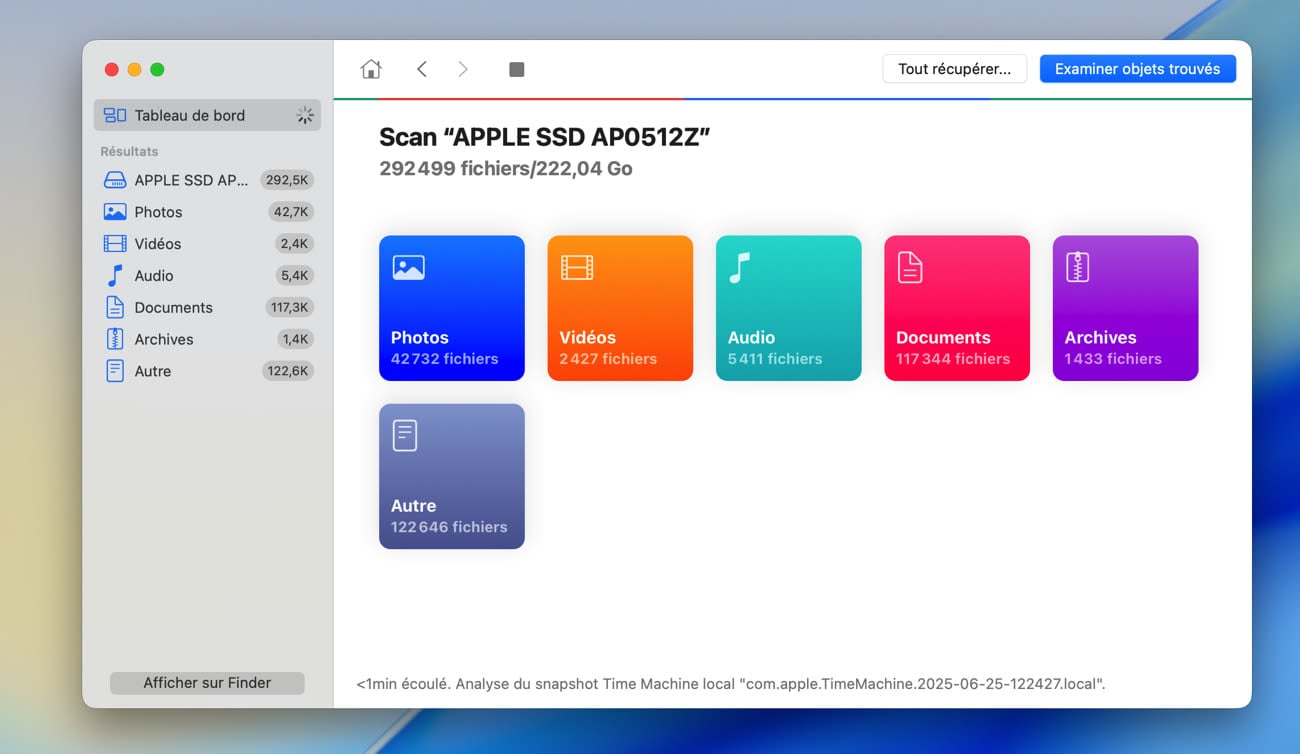1300x754 pixels.
Task: Click Examiner objets trouvés button
Action: coord(1138,69)
